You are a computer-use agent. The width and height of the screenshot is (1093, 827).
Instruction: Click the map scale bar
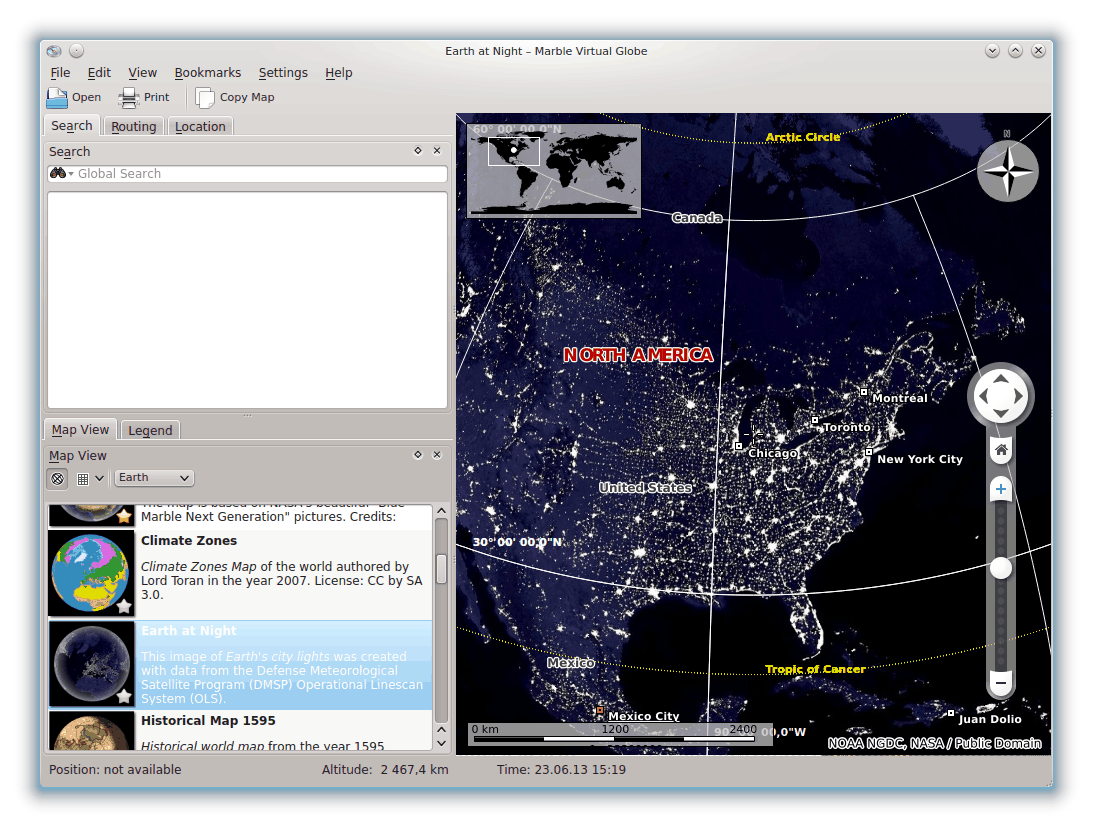620,734
